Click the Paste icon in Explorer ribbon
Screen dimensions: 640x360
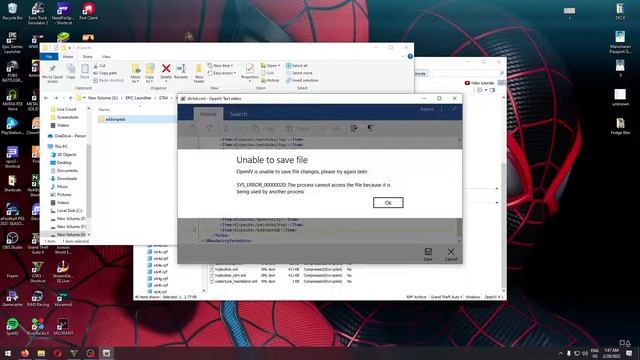tap(84, 72)
